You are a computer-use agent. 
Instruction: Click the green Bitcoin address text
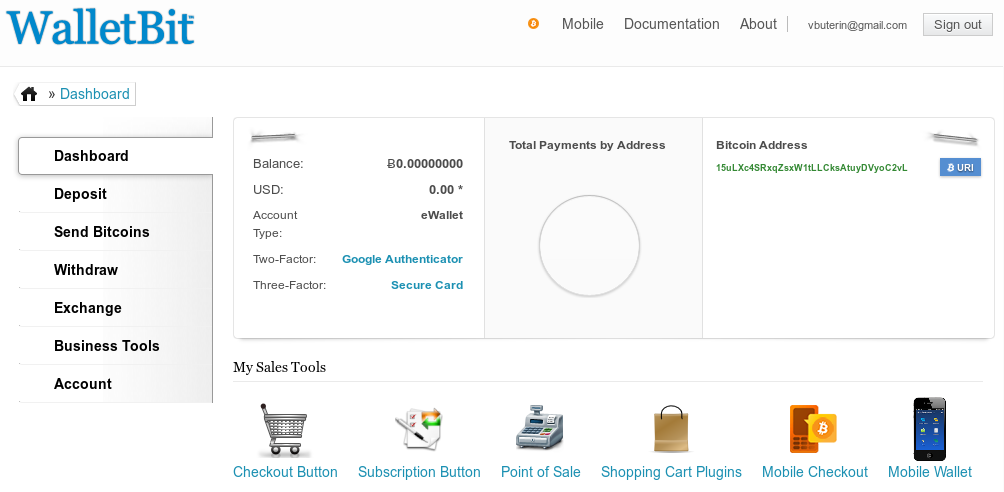click(x=811, y=168)
